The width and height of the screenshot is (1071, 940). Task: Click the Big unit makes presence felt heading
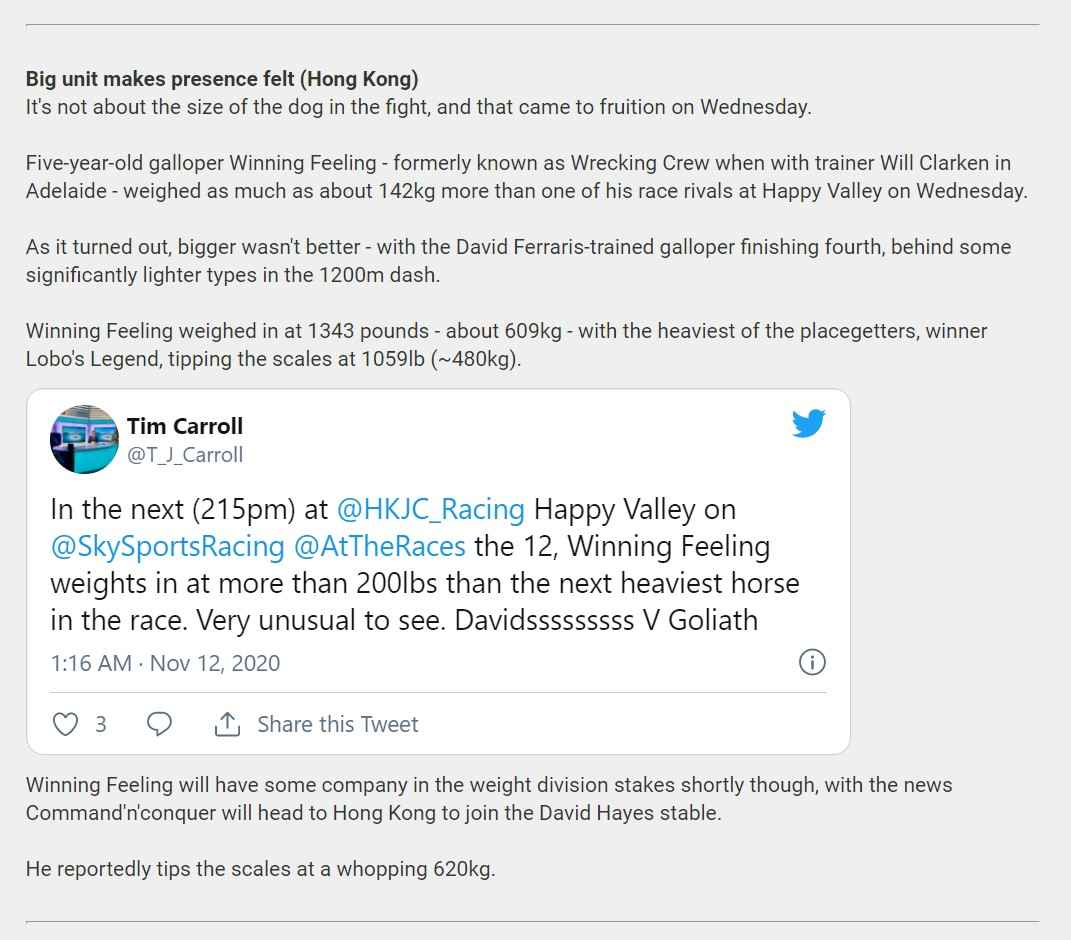(x=222, y=79)
